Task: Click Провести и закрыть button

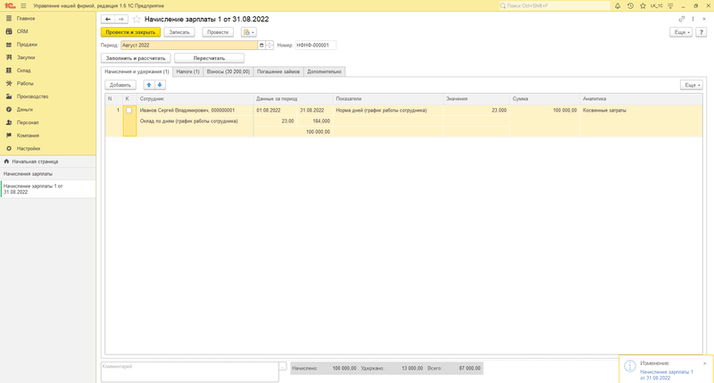Action: click(x=130, y=32)
